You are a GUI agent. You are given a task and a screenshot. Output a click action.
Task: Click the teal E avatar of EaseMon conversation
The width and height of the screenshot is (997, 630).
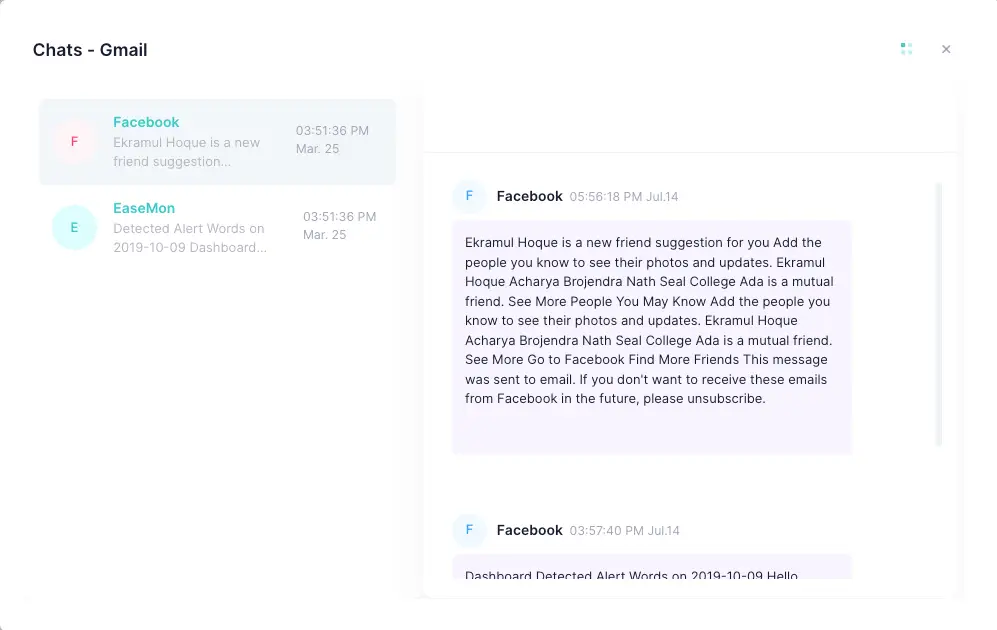[x=74, y=228]
